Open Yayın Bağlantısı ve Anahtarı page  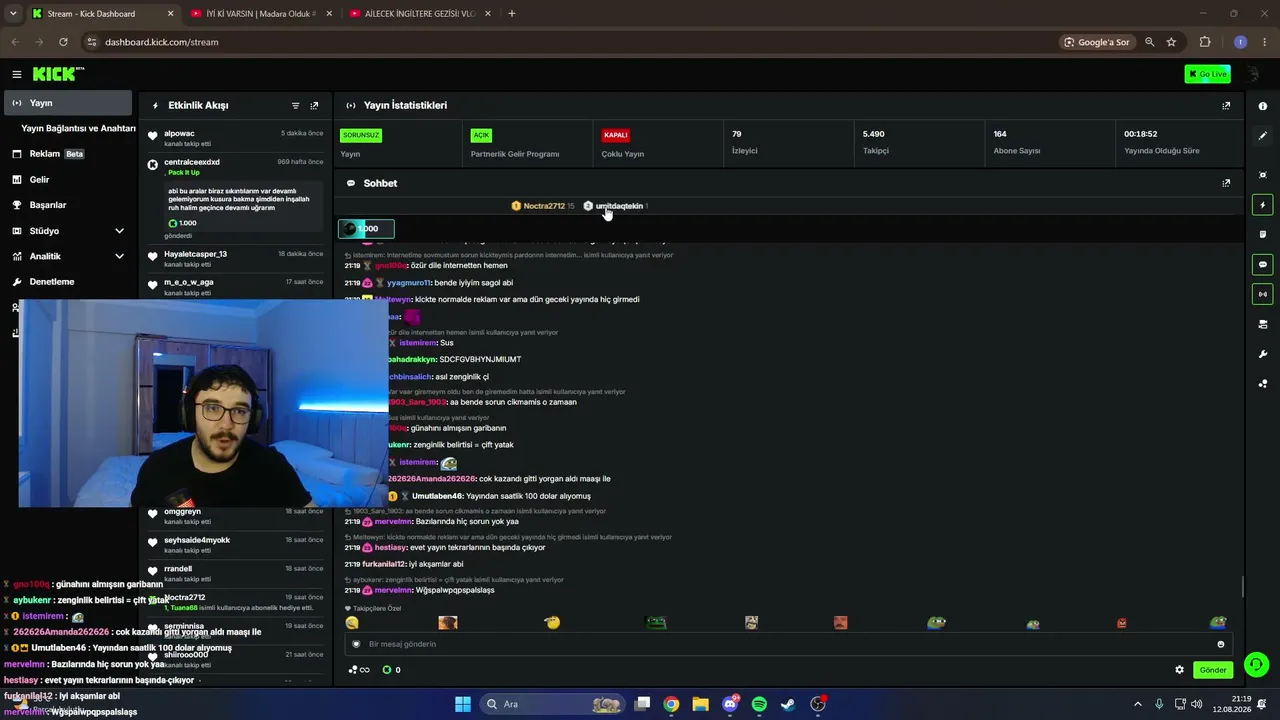[78, 128]
